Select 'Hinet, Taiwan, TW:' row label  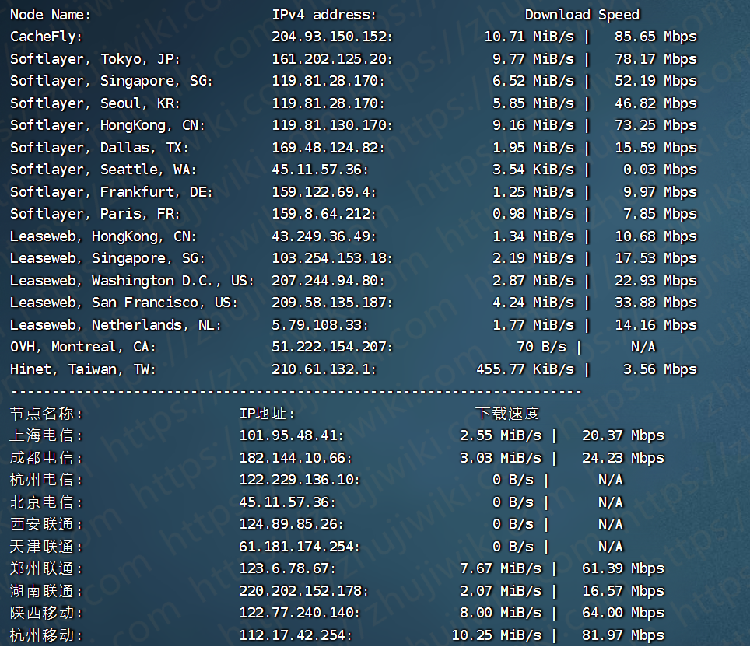point(83,370)
